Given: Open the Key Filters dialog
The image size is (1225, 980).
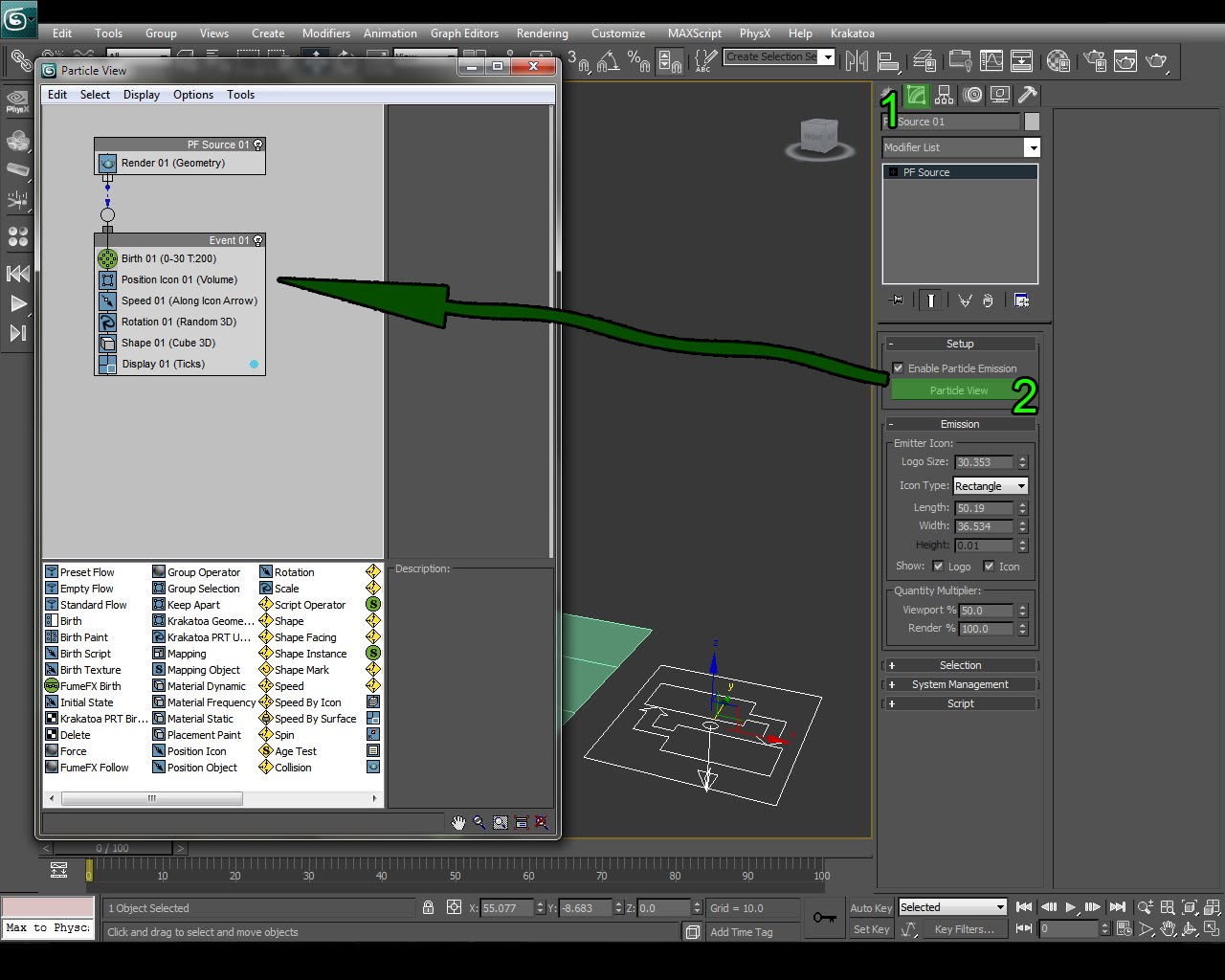Looking at the screenshot, I should 964,929.
